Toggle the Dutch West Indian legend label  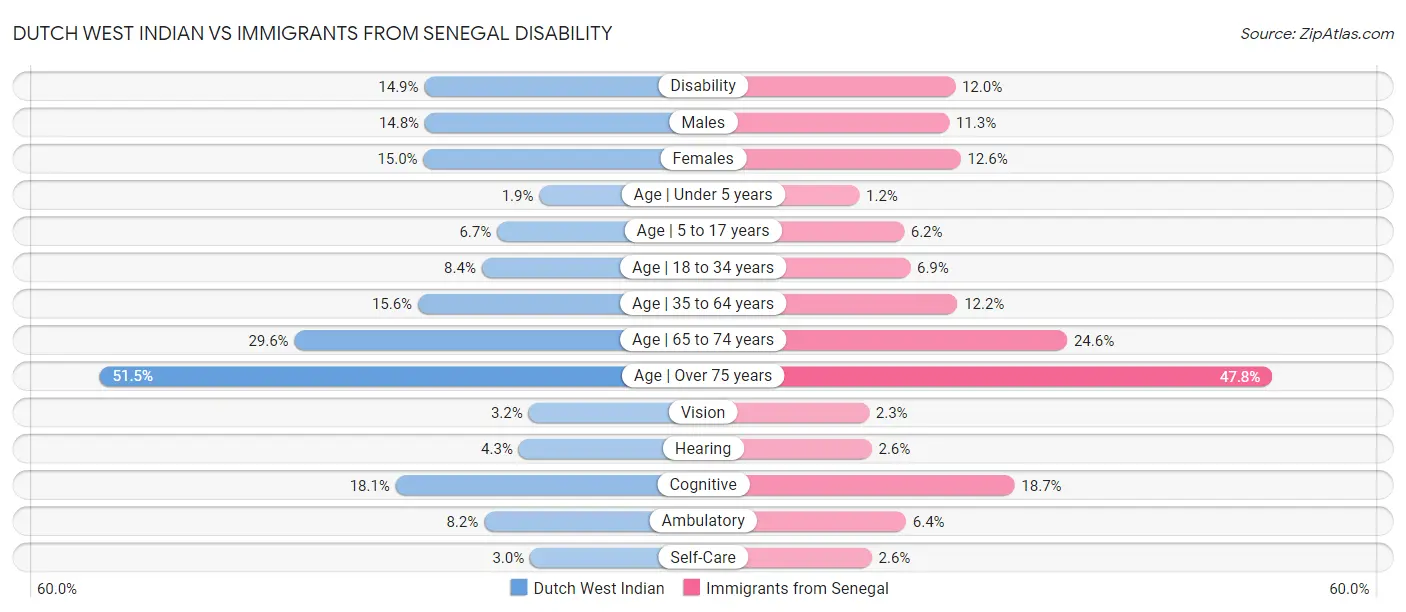click(598, 588)
